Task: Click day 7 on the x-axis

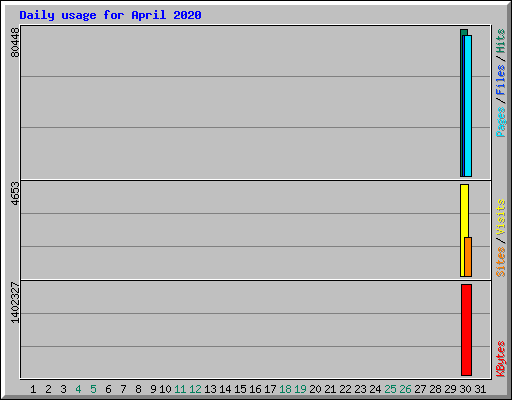Action: (x=123, y=389)
